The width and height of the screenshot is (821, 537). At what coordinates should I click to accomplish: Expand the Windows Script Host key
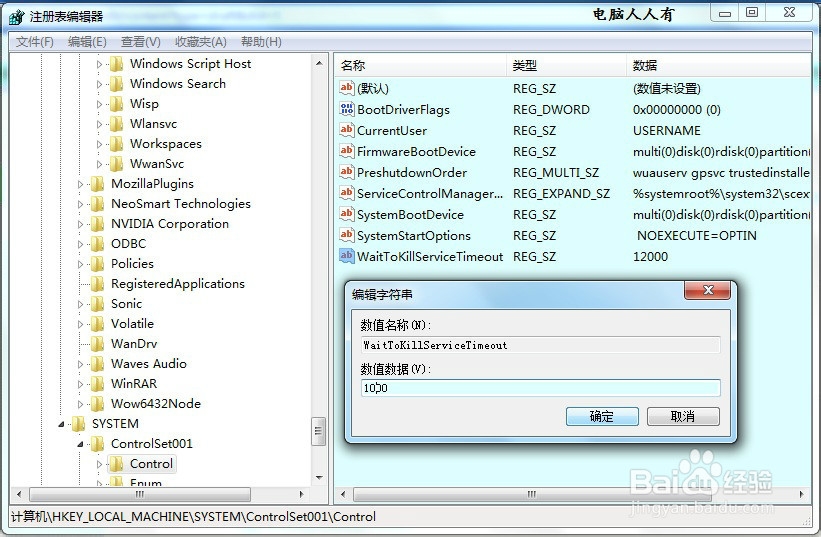point(99,64)
